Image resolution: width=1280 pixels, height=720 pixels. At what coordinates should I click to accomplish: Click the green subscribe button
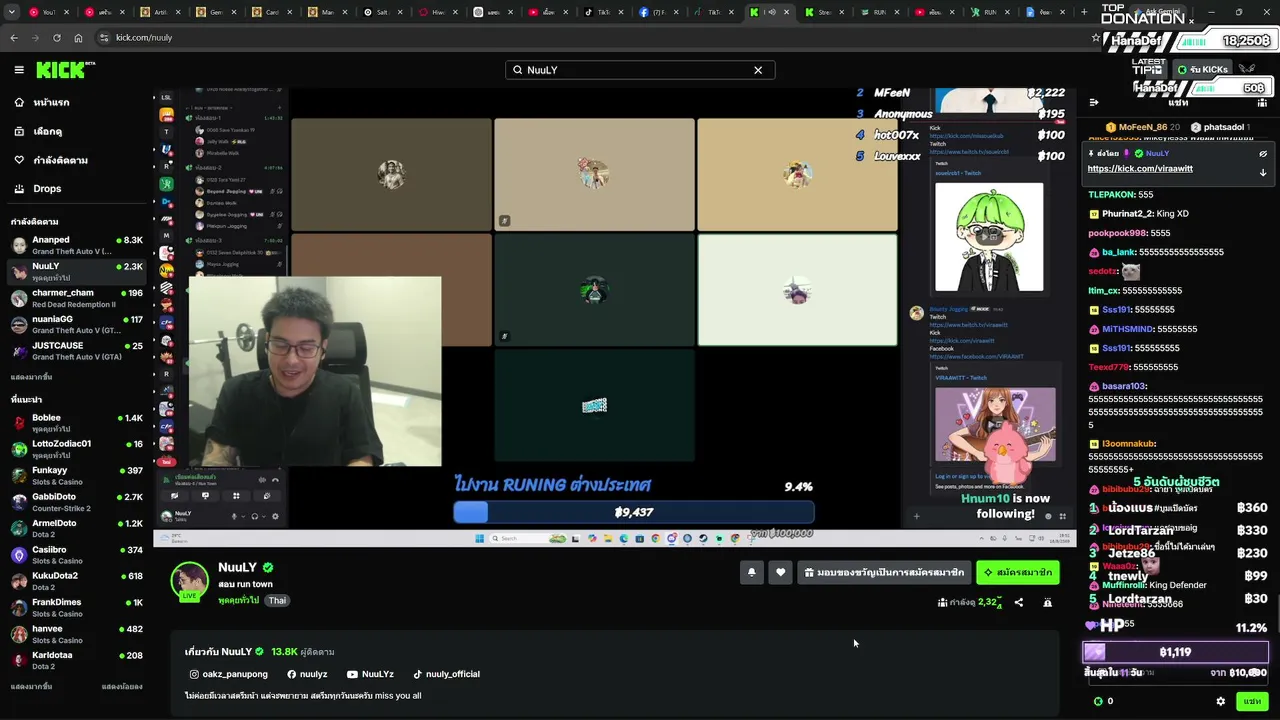(x=1017, y=572)
